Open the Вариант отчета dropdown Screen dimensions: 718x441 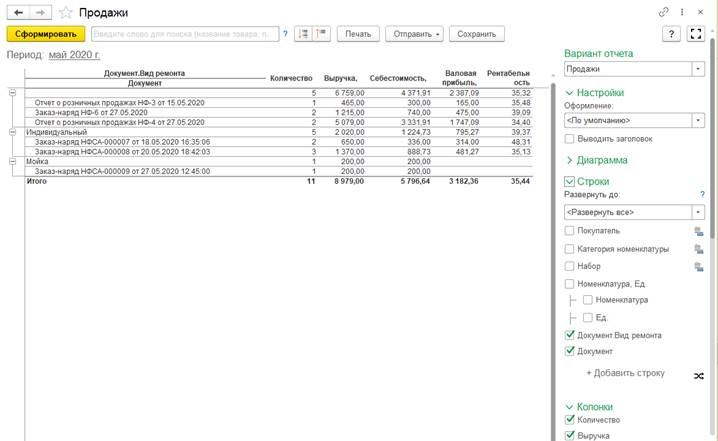(698, 69)
